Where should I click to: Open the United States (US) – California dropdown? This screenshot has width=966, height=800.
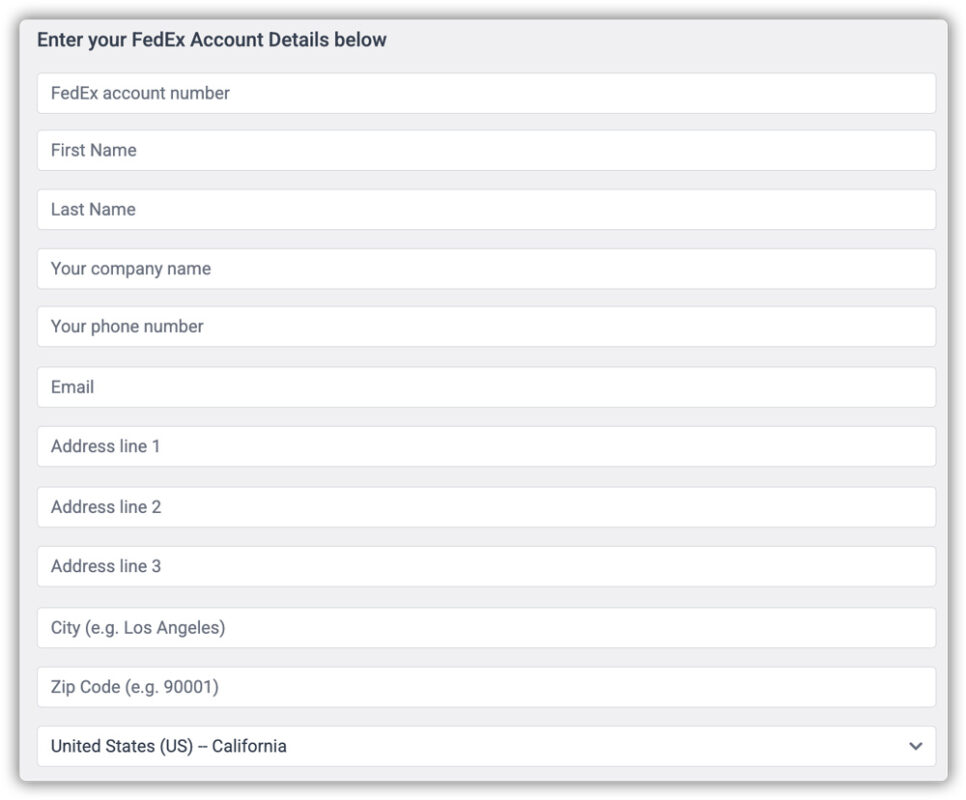[486, 746]
